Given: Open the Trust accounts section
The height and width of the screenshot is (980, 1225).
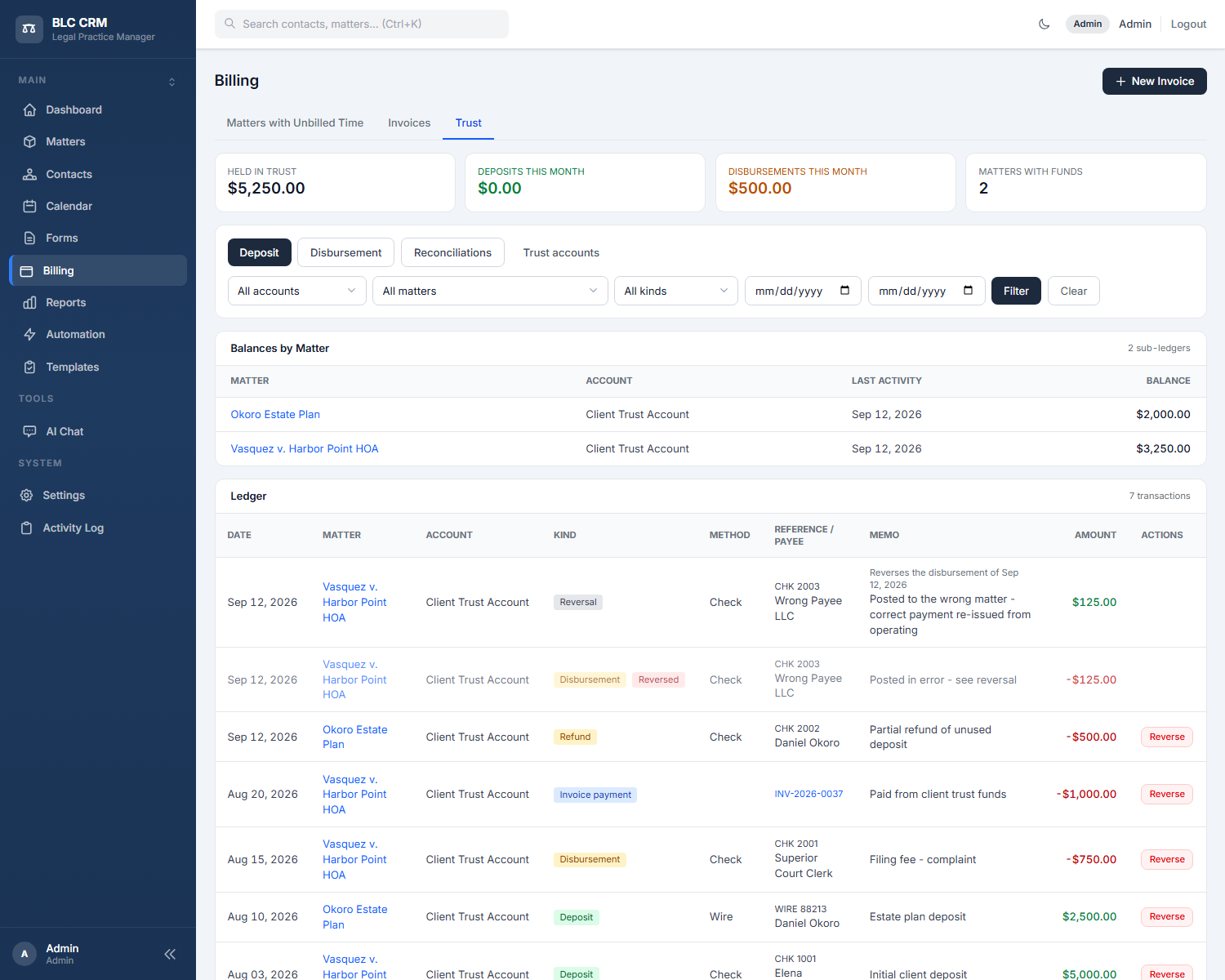Looking at the screenshot, I should (x=561, y=252).
